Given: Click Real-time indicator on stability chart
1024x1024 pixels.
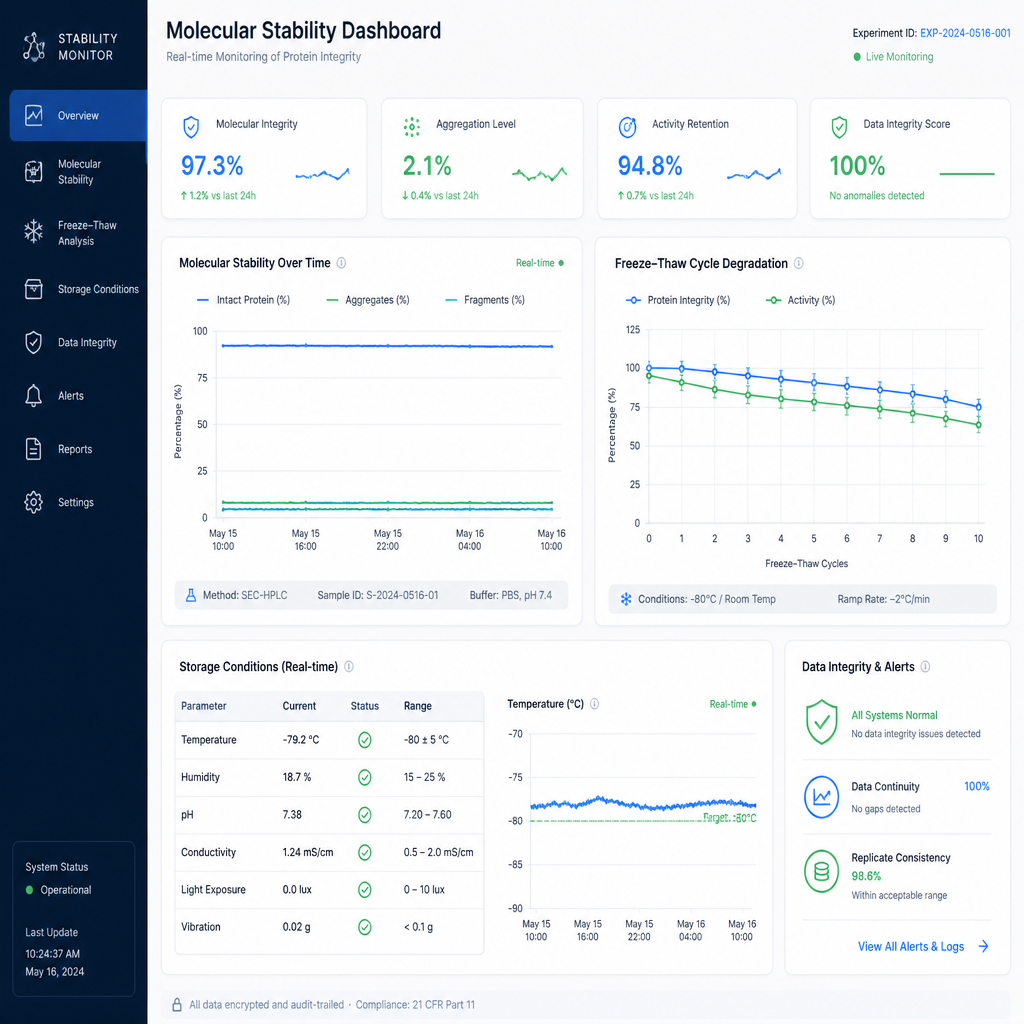Looking at the screenshot, I should [539, 263].
